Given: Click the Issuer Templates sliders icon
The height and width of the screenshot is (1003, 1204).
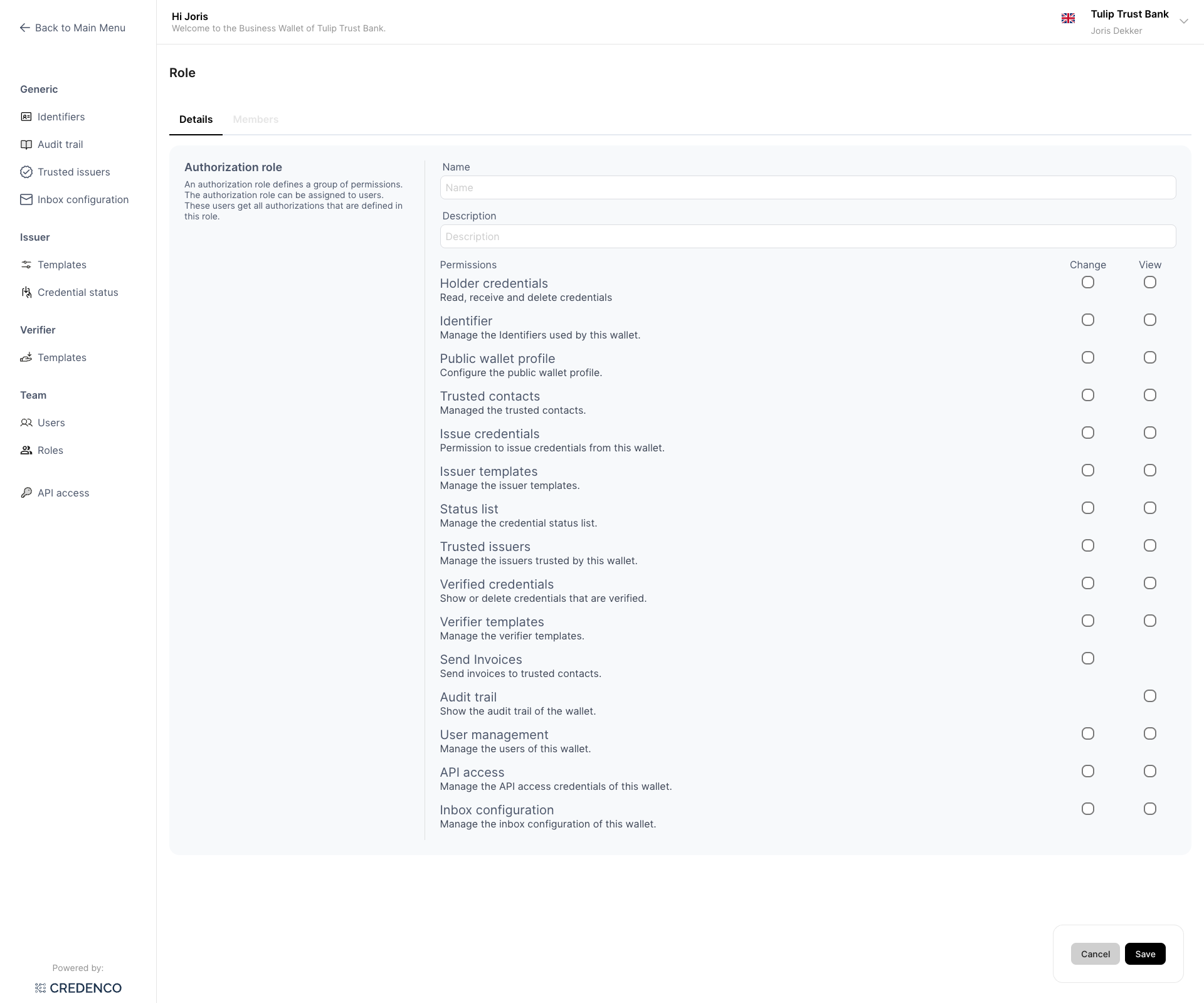Looking at the screenshot, I should point(26,265).
